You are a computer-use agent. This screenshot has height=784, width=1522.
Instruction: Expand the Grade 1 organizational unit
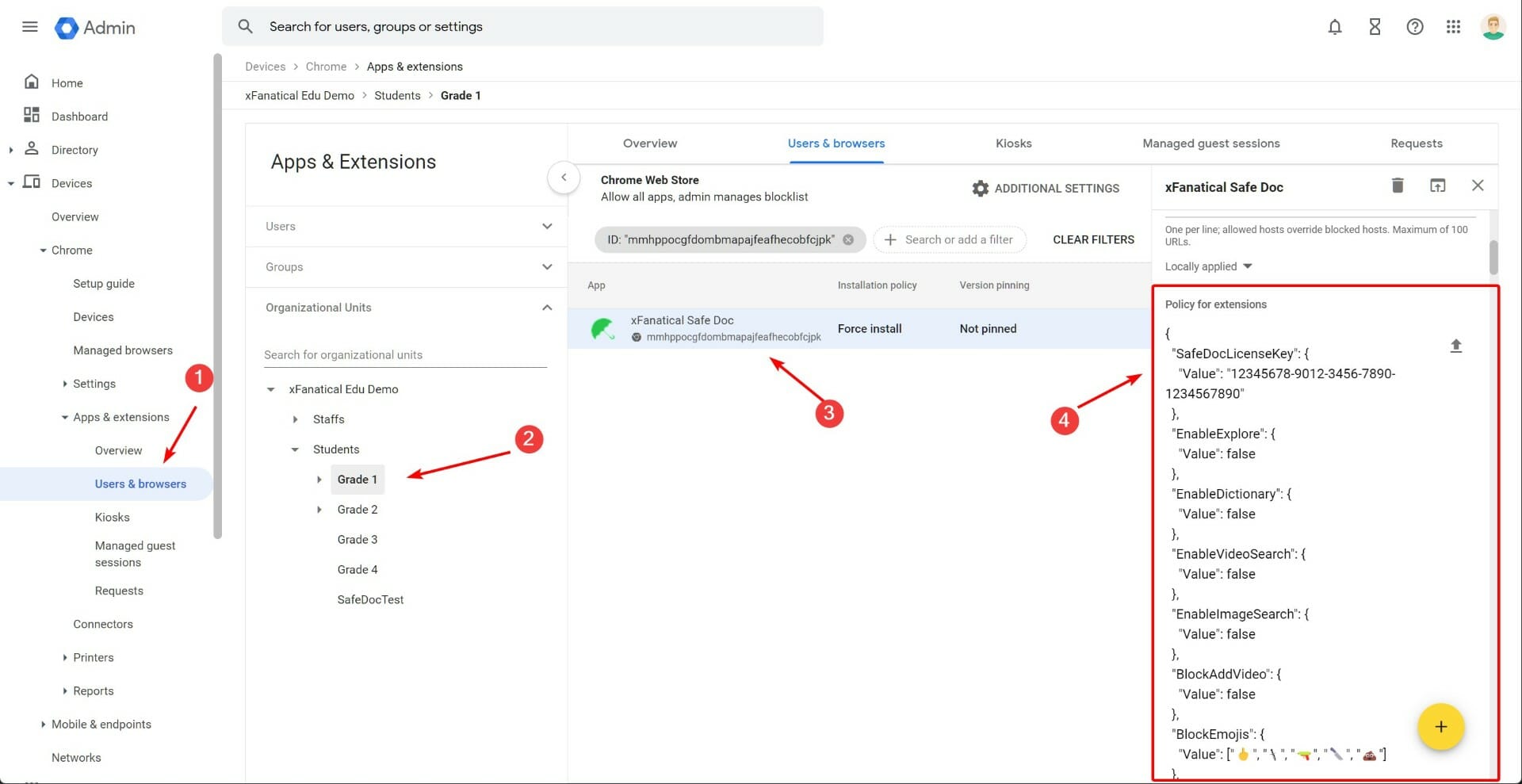tap(319, 479)
